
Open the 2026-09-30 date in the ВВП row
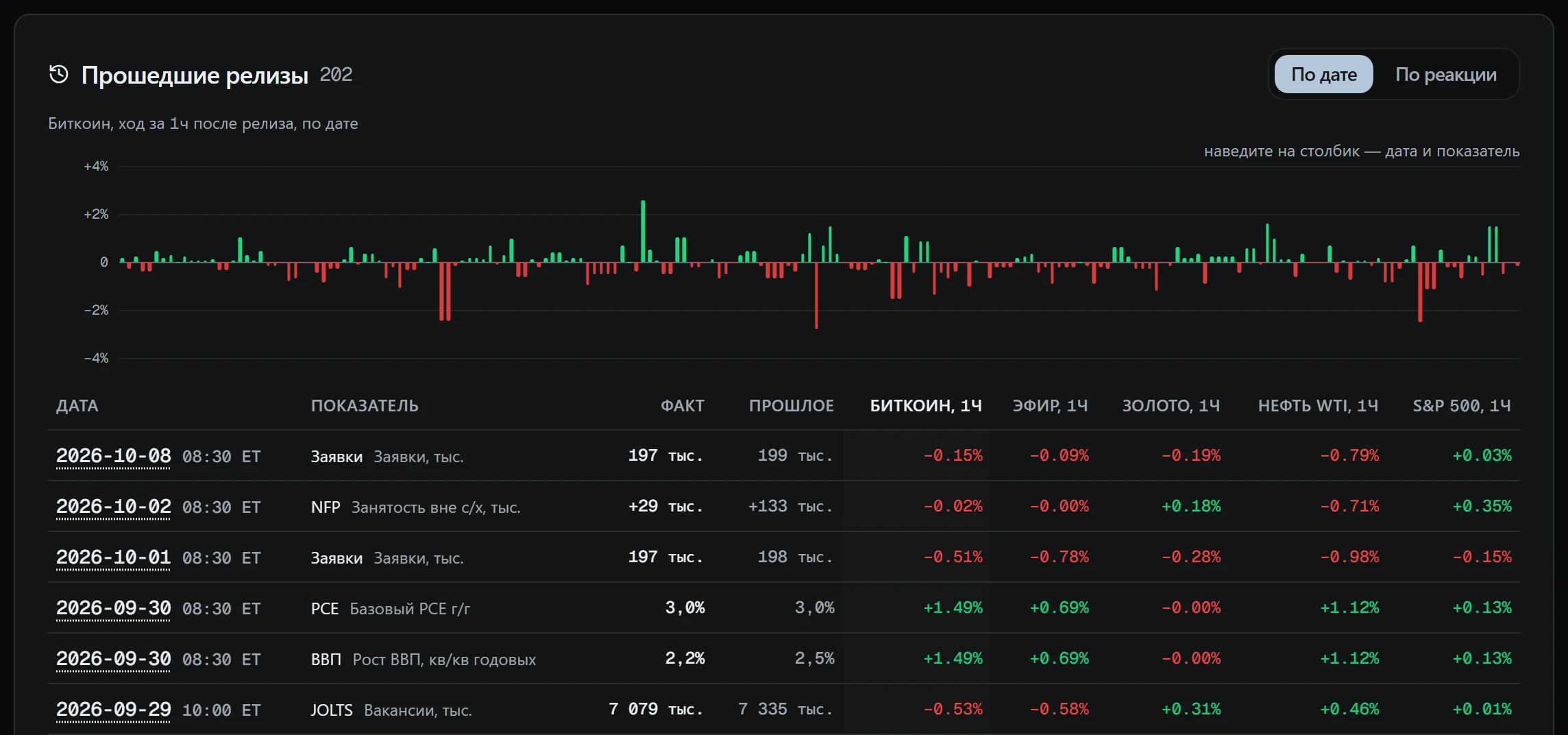coord(114,659)
